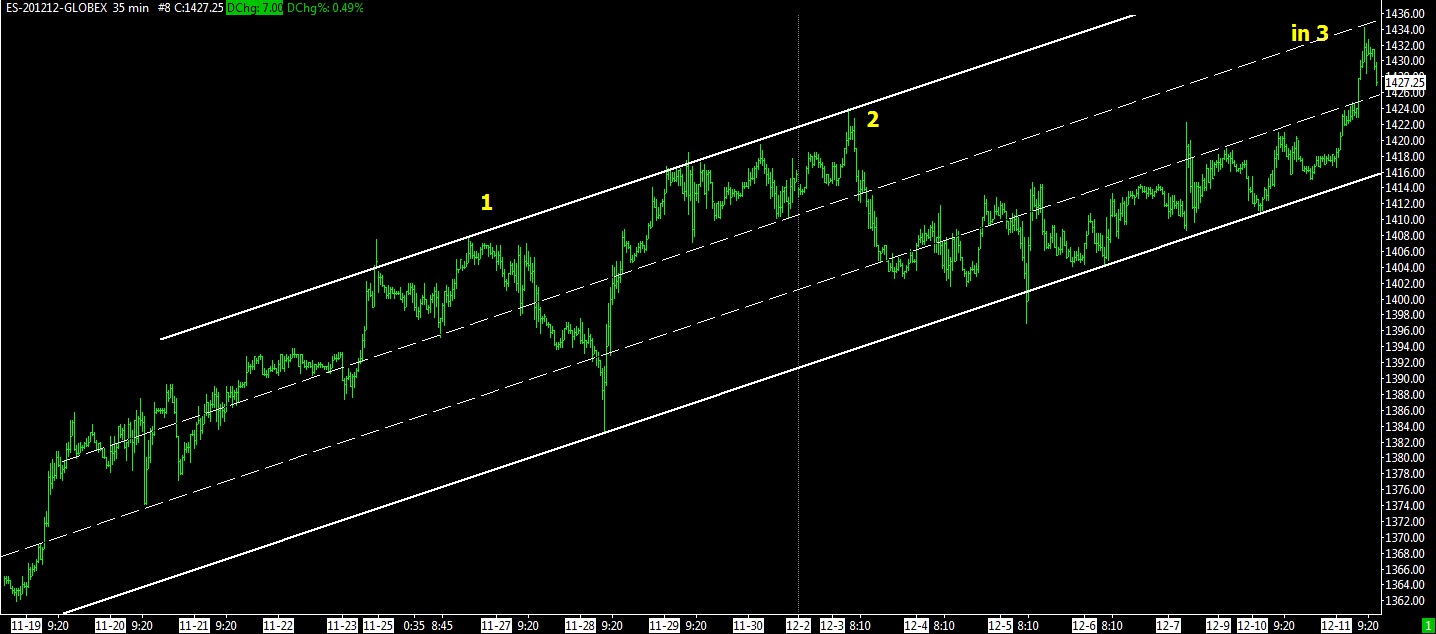Select the 11-27 date marker
Image resolution: width=1436 pixels, height=634 pixels.
click(x=496, y=625)
